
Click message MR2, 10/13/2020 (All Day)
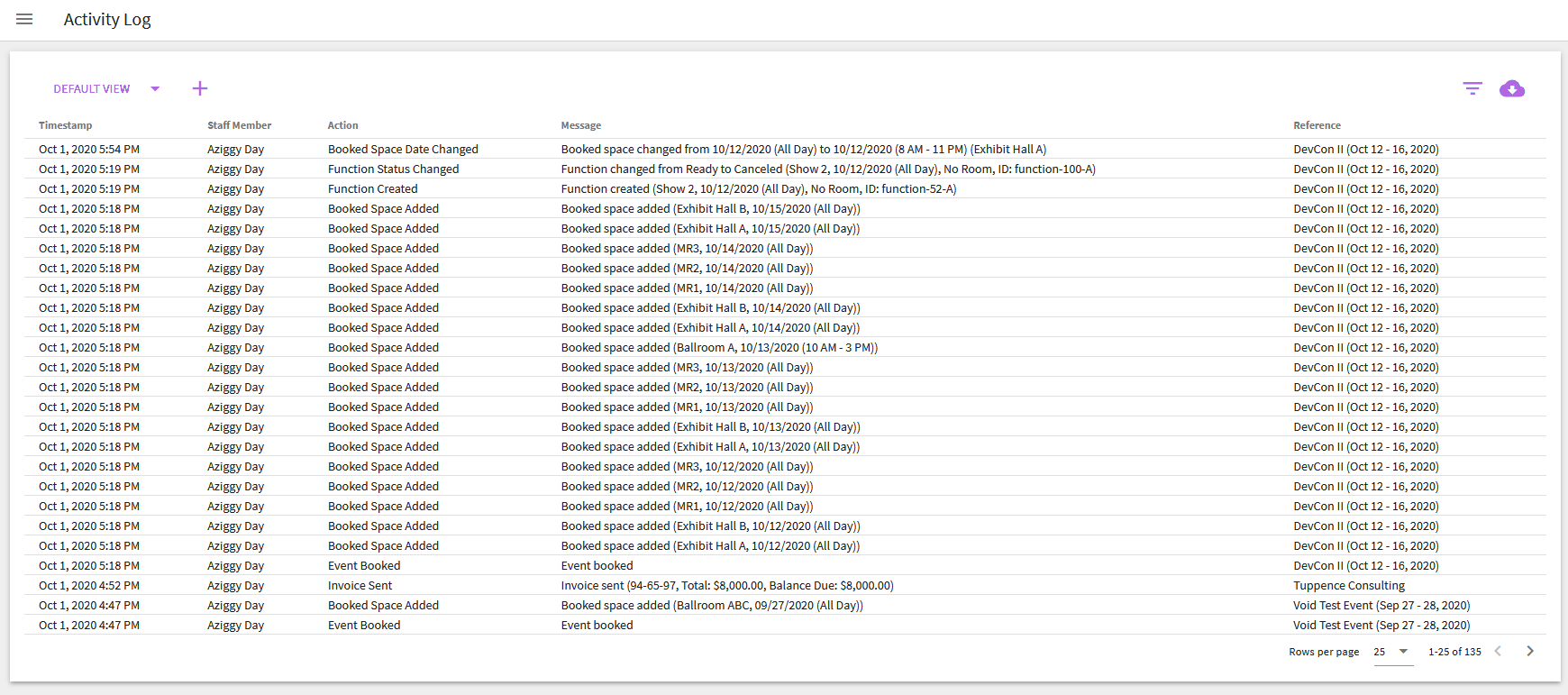(687, 387)
